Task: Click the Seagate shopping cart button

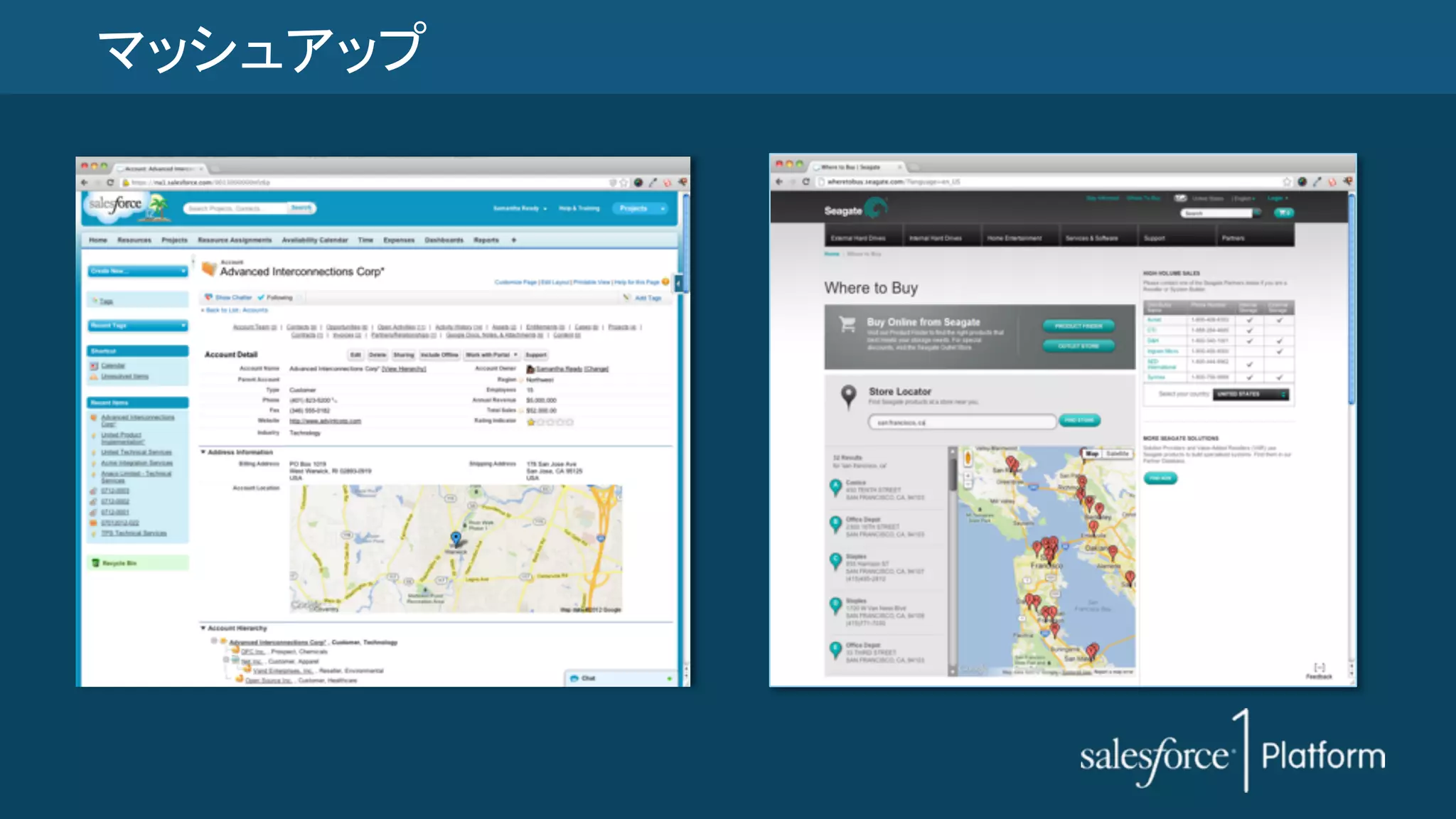Action: (x=1283, y=213)
